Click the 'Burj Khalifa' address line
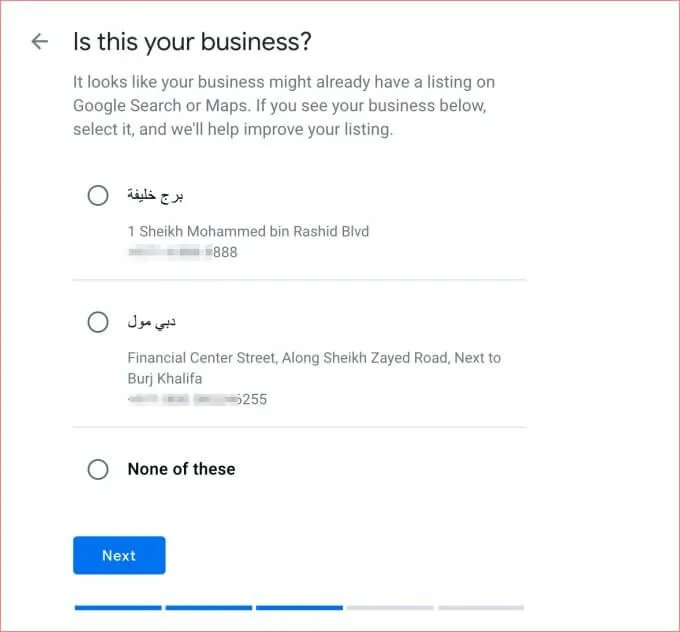 (x=167, y=378)
